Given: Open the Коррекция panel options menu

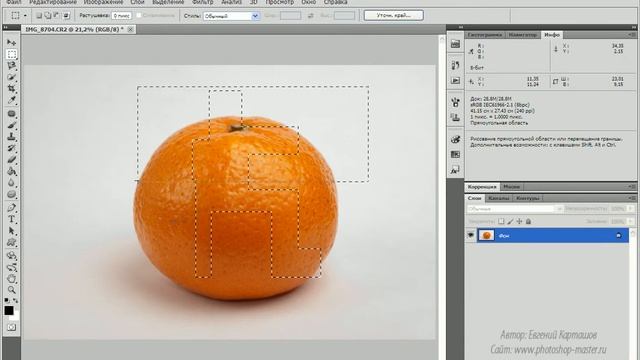Looking at the screenshot, I should [632, 187].
